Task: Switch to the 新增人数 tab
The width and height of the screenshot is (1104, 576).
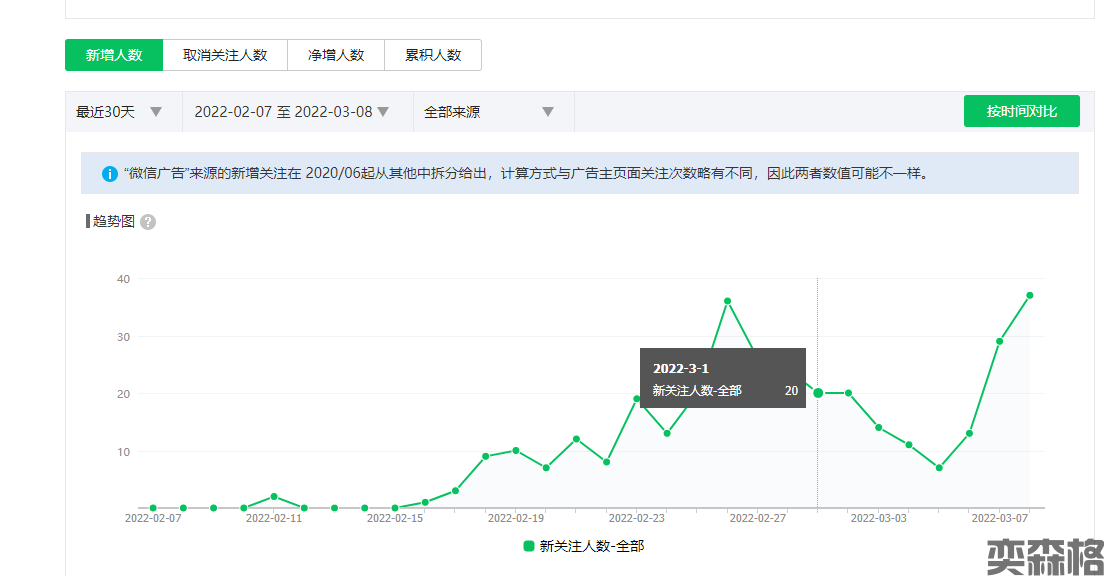Action: coord(114,55)
